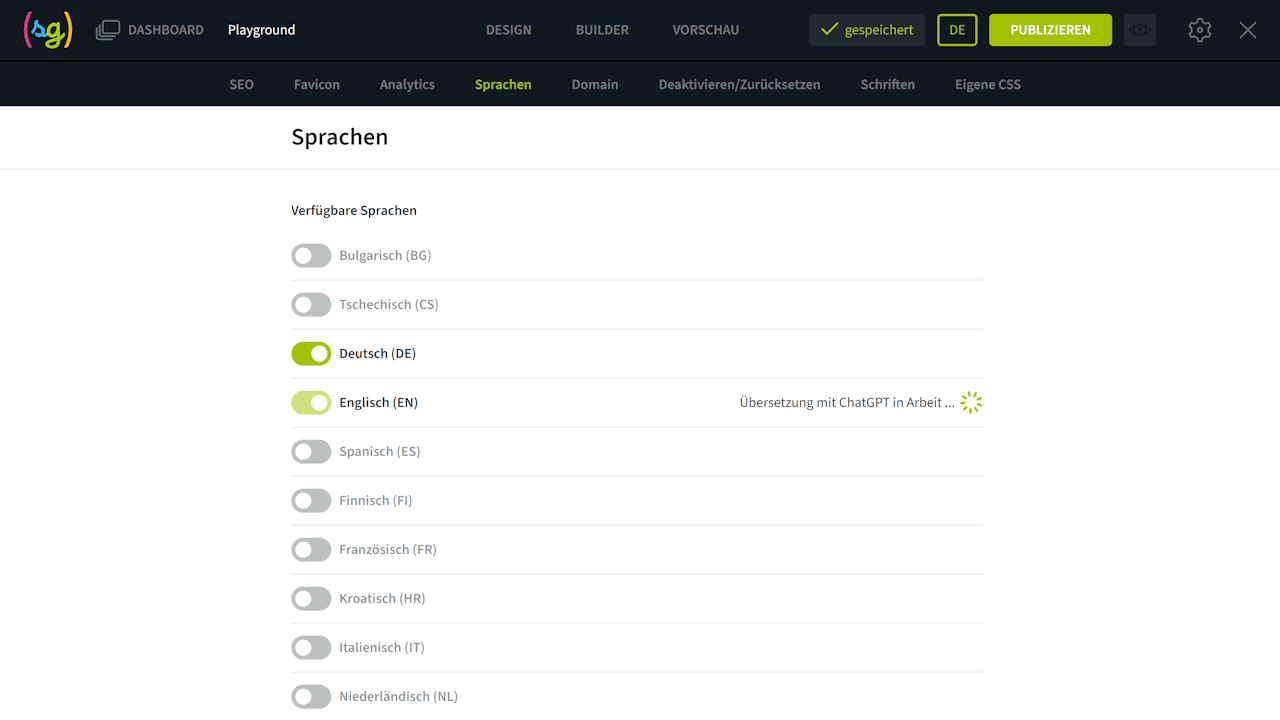Enable the Niederländisch (NL) toggle
Viewport: 1280px width, 720px height.
pos(311,696)
